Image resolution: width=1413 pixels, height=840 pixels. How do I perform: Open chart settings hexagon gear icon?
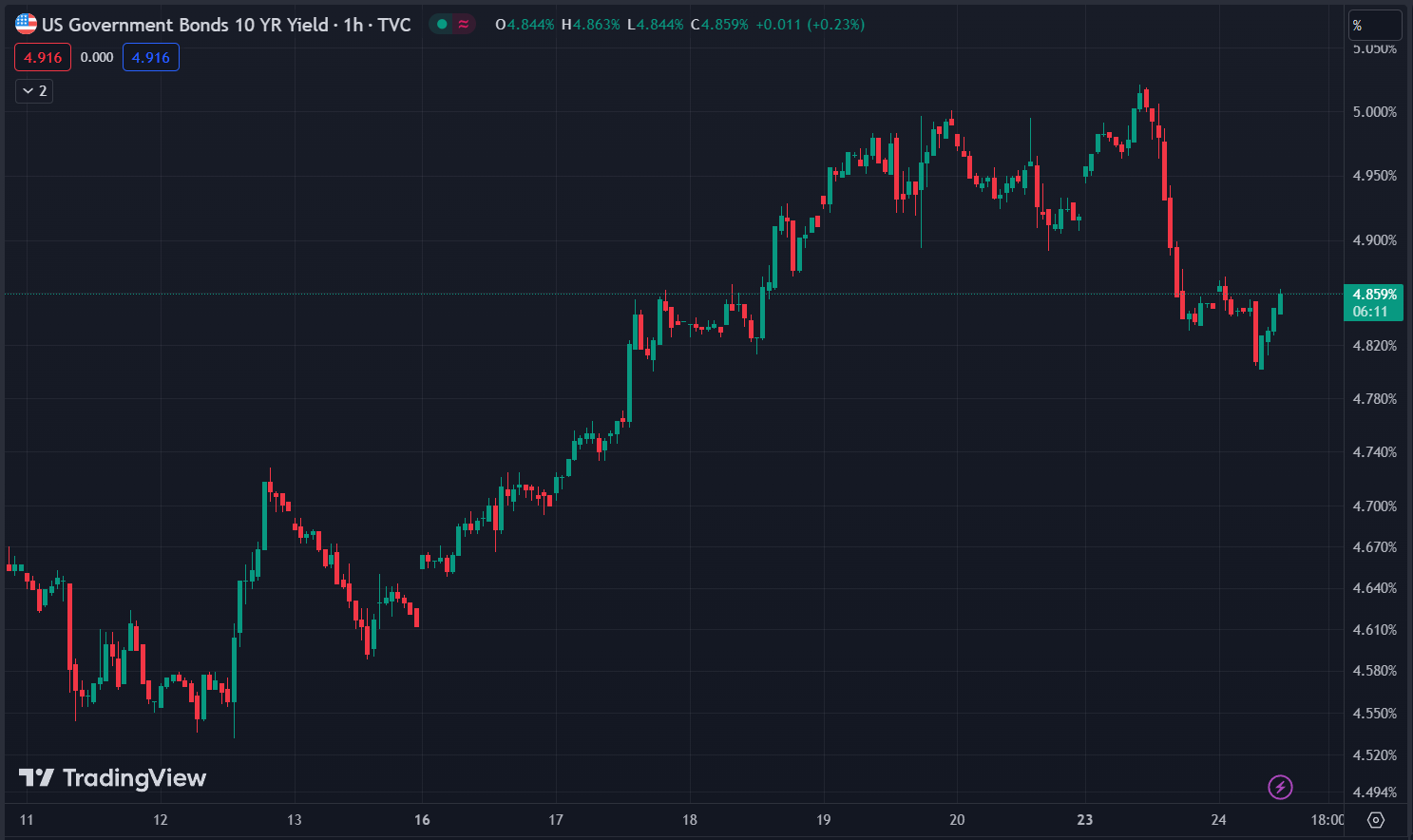[x=1376, y=820]
